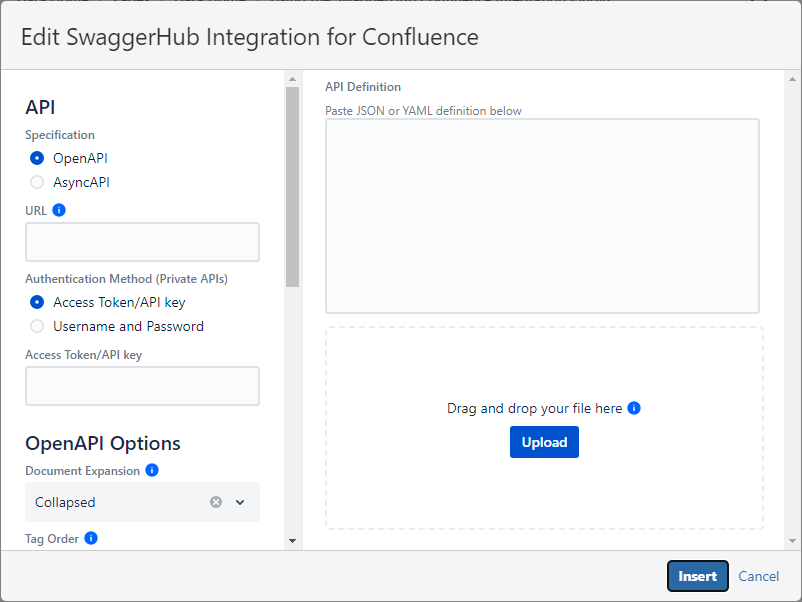Click the scrollbar up arrow on left panel
The image size is (802, 602).
click(292, 79)
